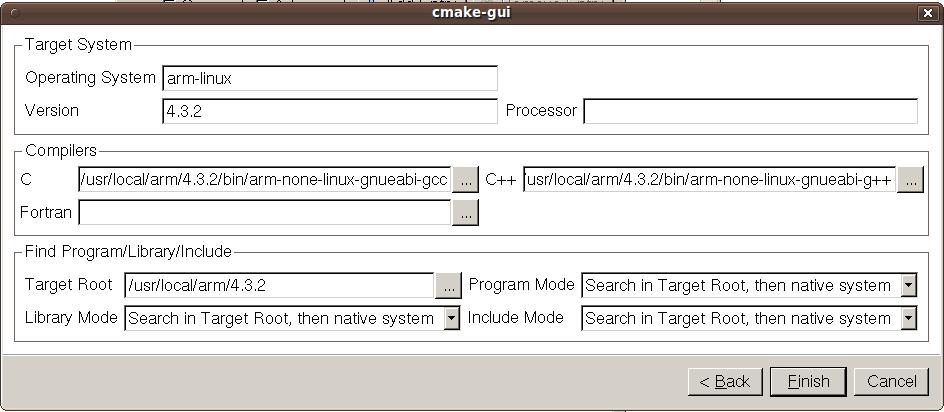Browse for the C++ compiler
This screenshot has height=412, width=944.
910,179
